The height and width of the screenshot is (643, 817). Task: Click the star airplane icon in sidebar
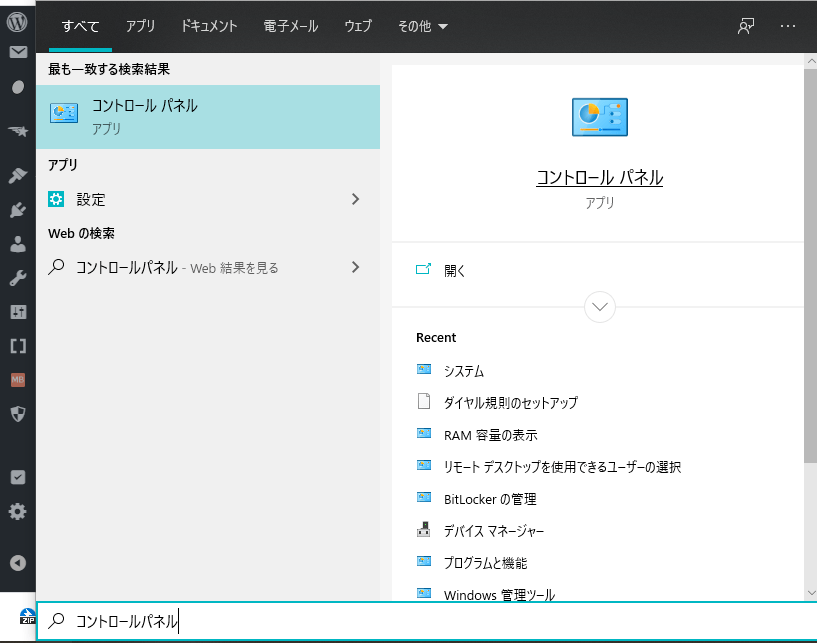(18, 130)
